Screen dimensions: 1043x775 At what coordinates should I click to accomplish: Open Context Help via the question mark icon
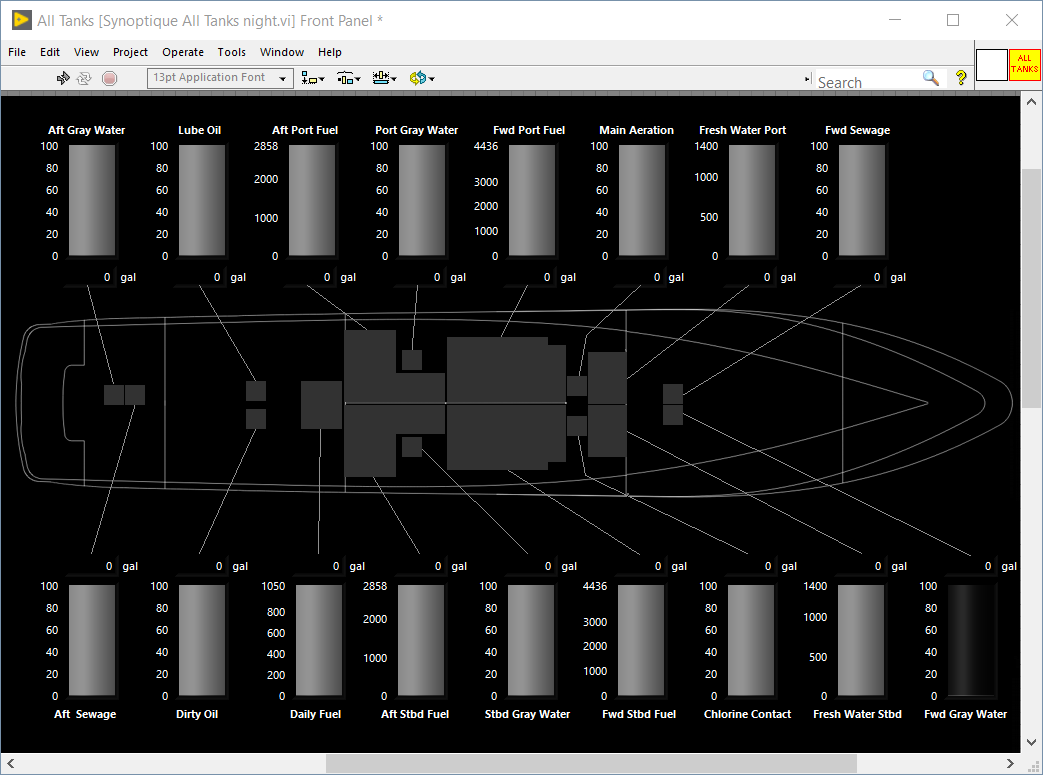[961, 77]
